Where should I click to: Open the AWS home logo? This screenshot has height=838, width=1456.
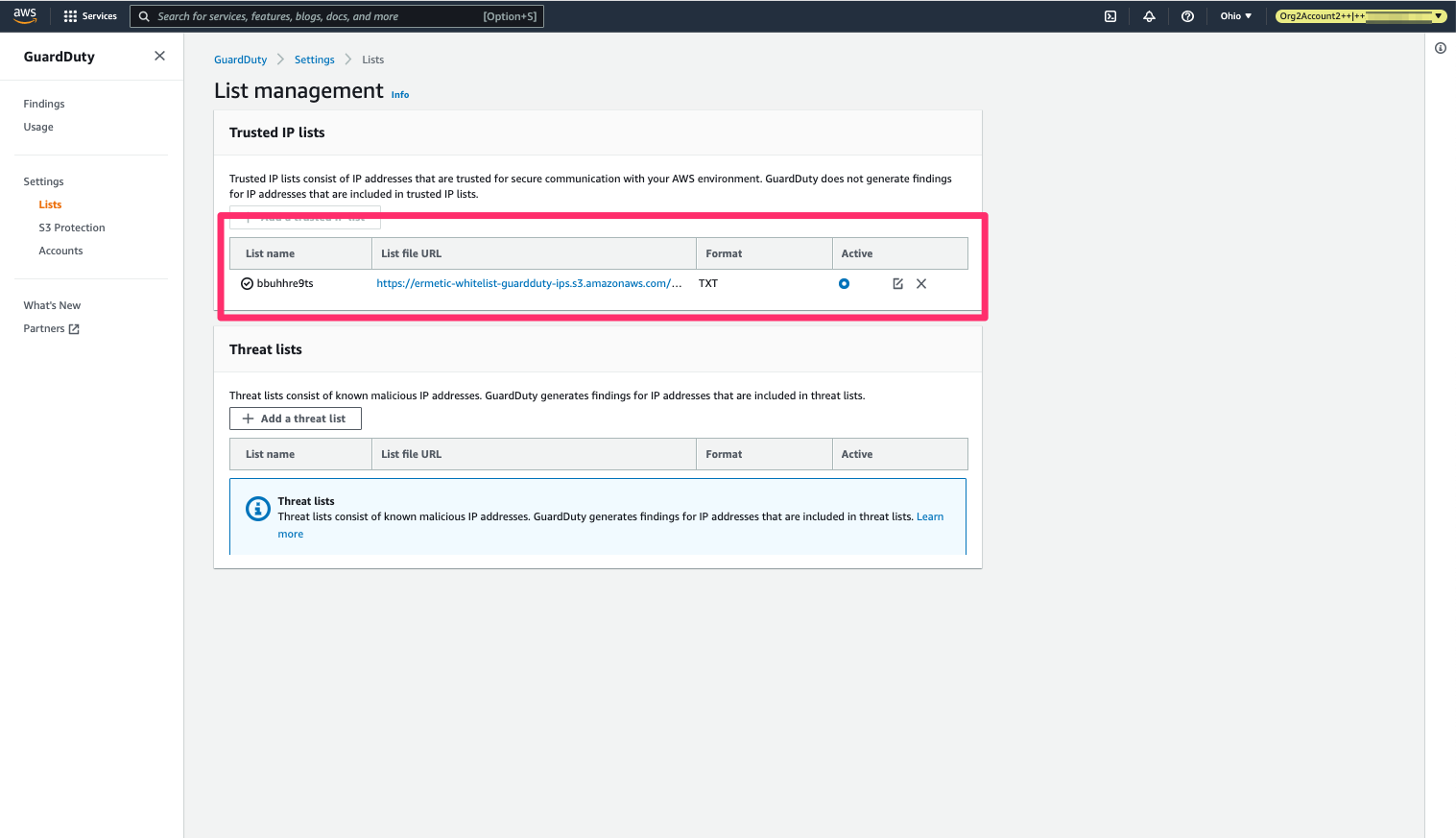[25, 15]
